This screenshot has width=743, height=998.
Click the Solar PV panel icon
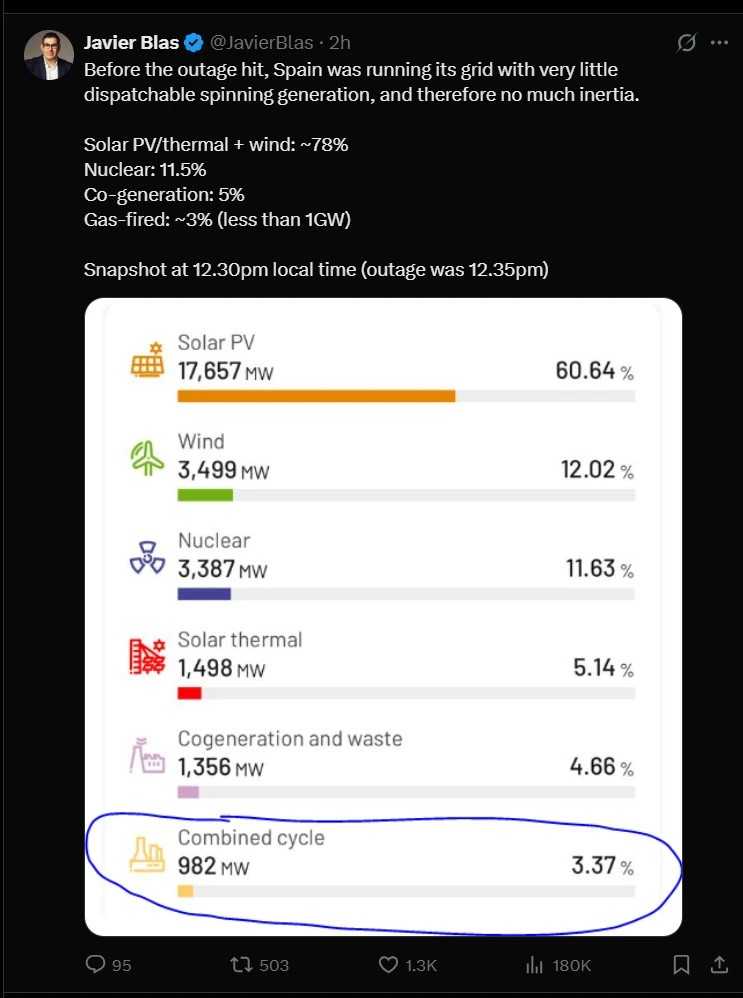pyautogui.click(x=147, y=360)
